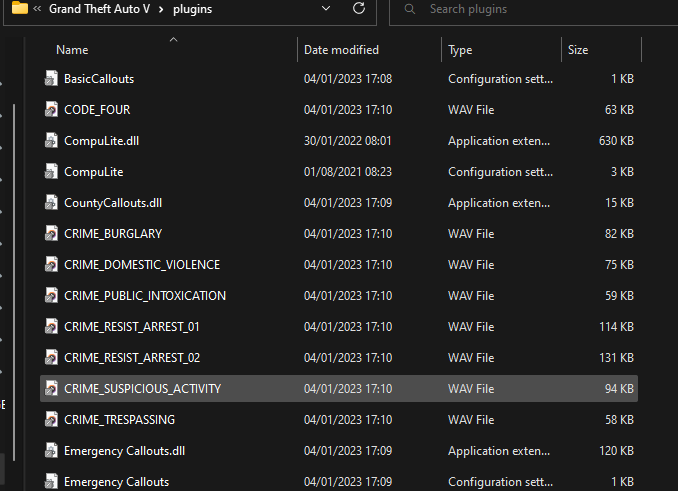Image resolution: width=678 pixels, height=491 pixels.
Task: Select the CRIME_TRESPASSING WAV file icon
Action: coord(52,420)
